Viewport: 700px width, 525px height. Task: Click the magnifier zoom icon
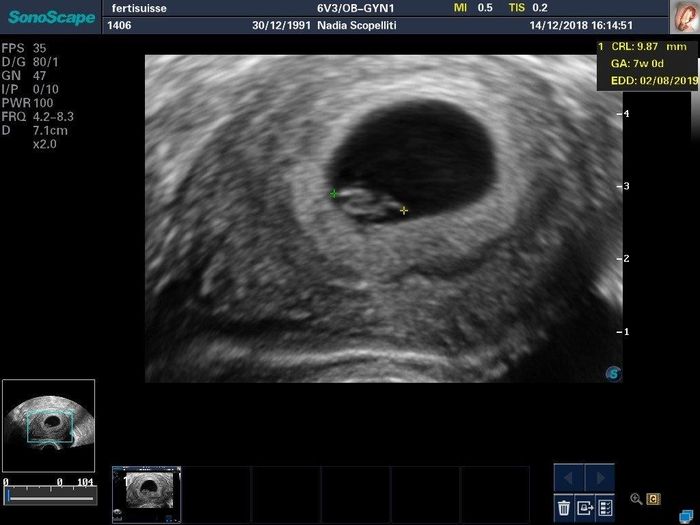tap(636, 498)
